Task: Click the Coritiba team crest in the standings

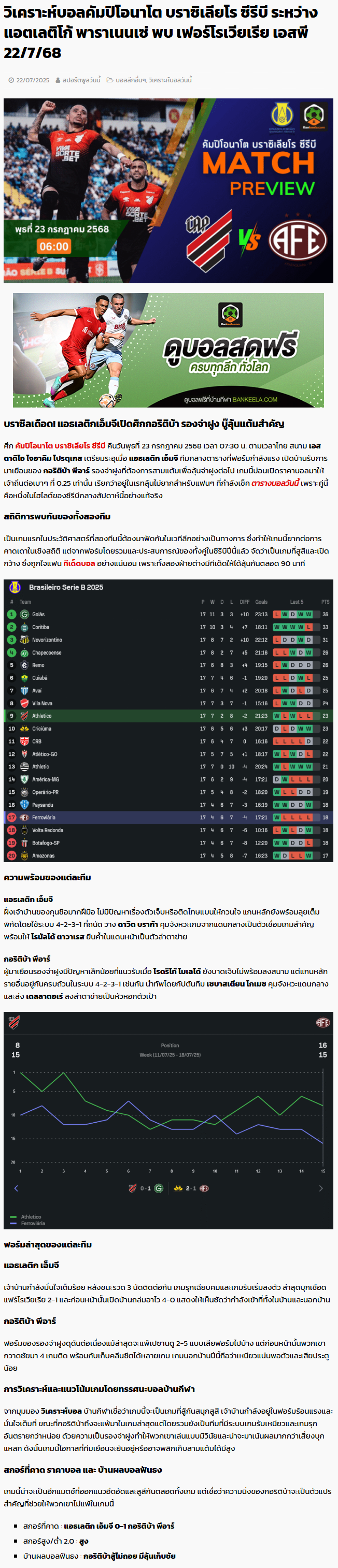Action: click(x=24, y=627)
